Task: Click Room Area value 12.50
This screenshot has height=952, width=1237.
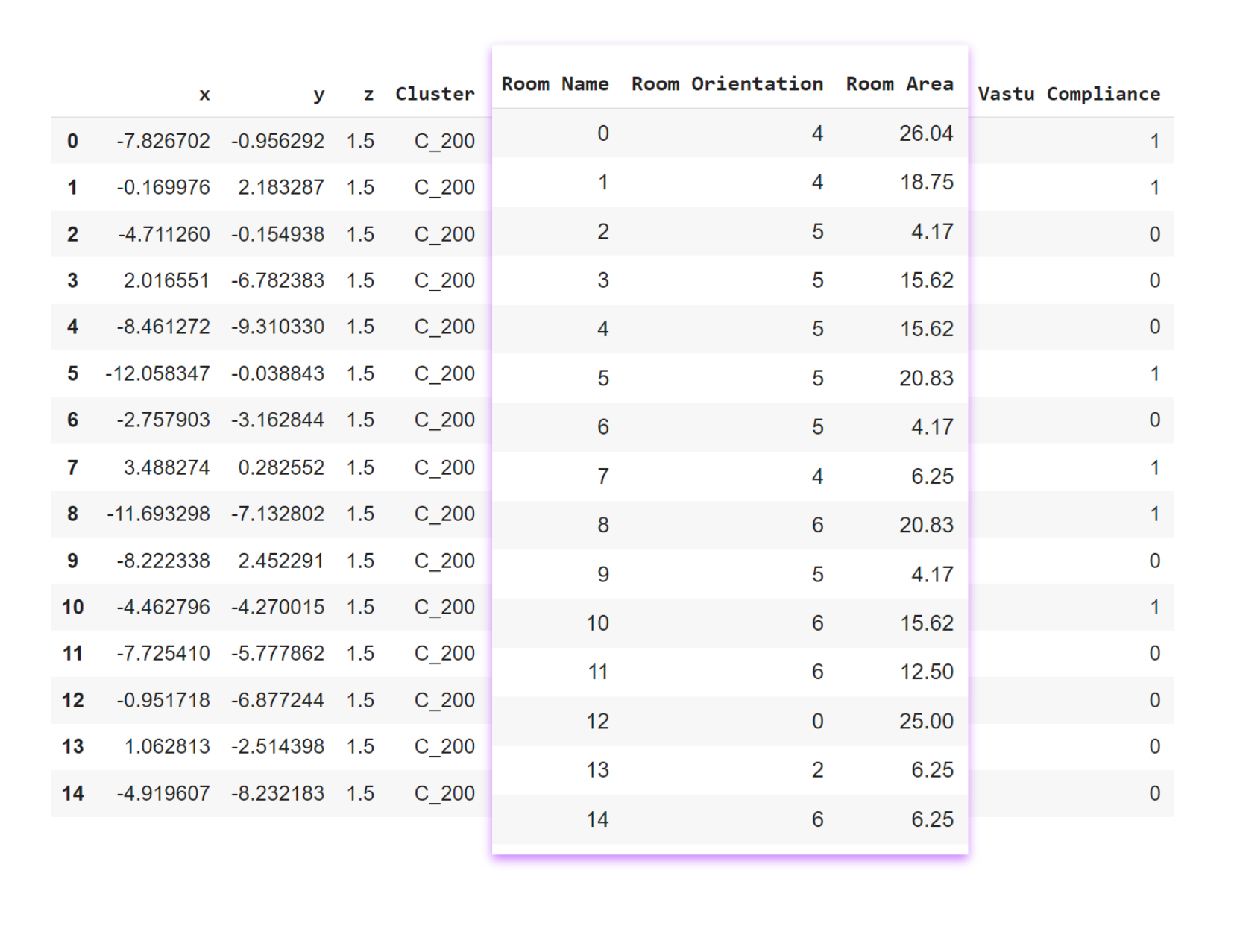Action: [x=926, y=672]
